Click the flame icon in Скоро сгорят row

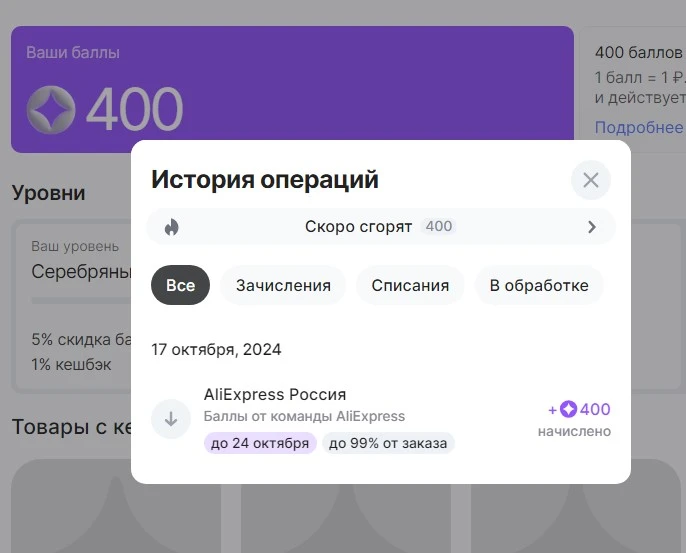click(x=172, y=227)
